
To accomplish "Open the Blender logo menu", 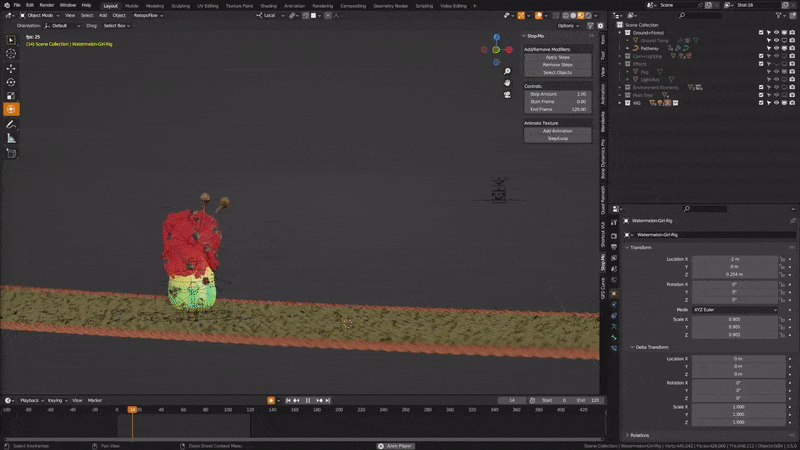I will 6,5.
